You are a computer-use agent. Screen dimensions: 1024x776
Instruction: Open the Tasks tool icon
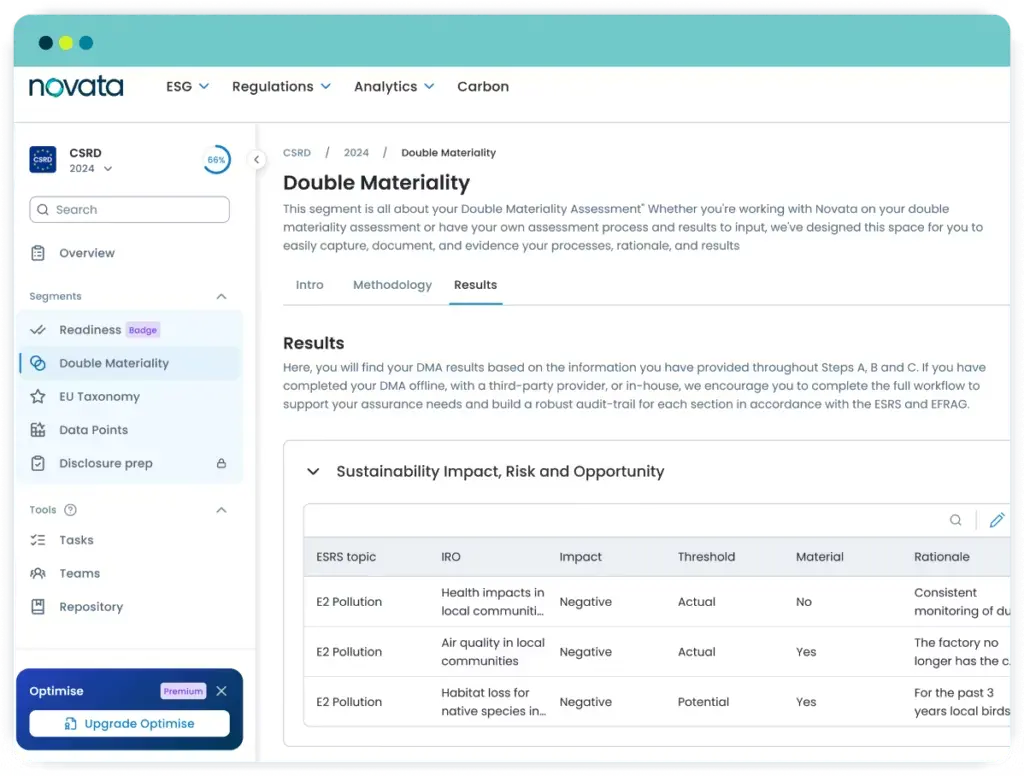click(x=38, y=540)
